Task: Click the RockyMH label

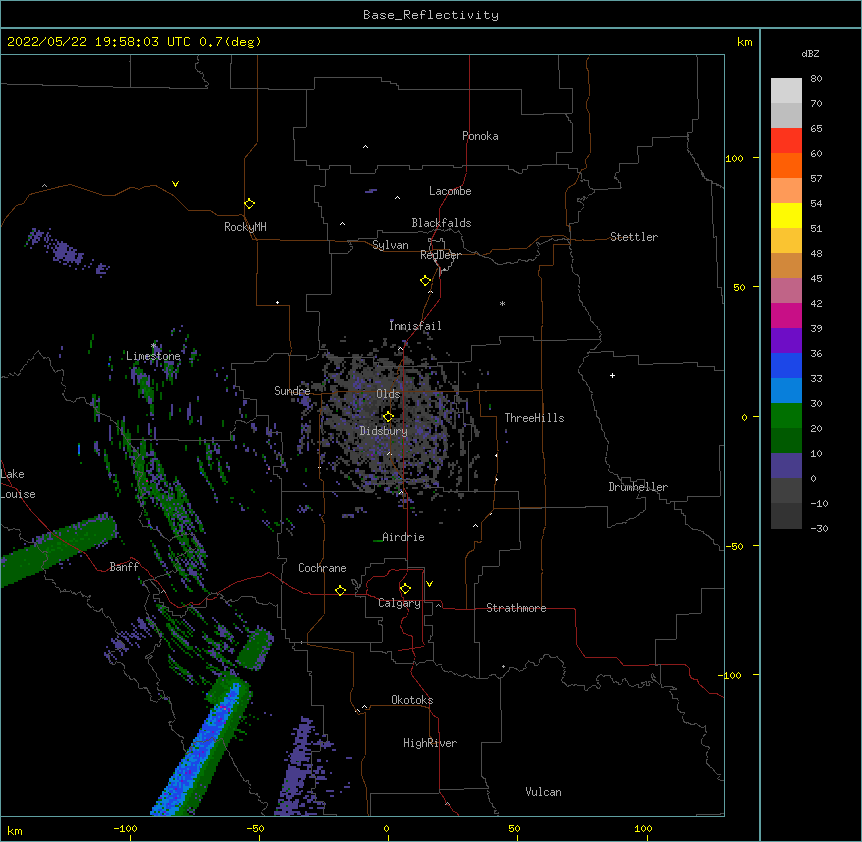Action: (245, 227)
